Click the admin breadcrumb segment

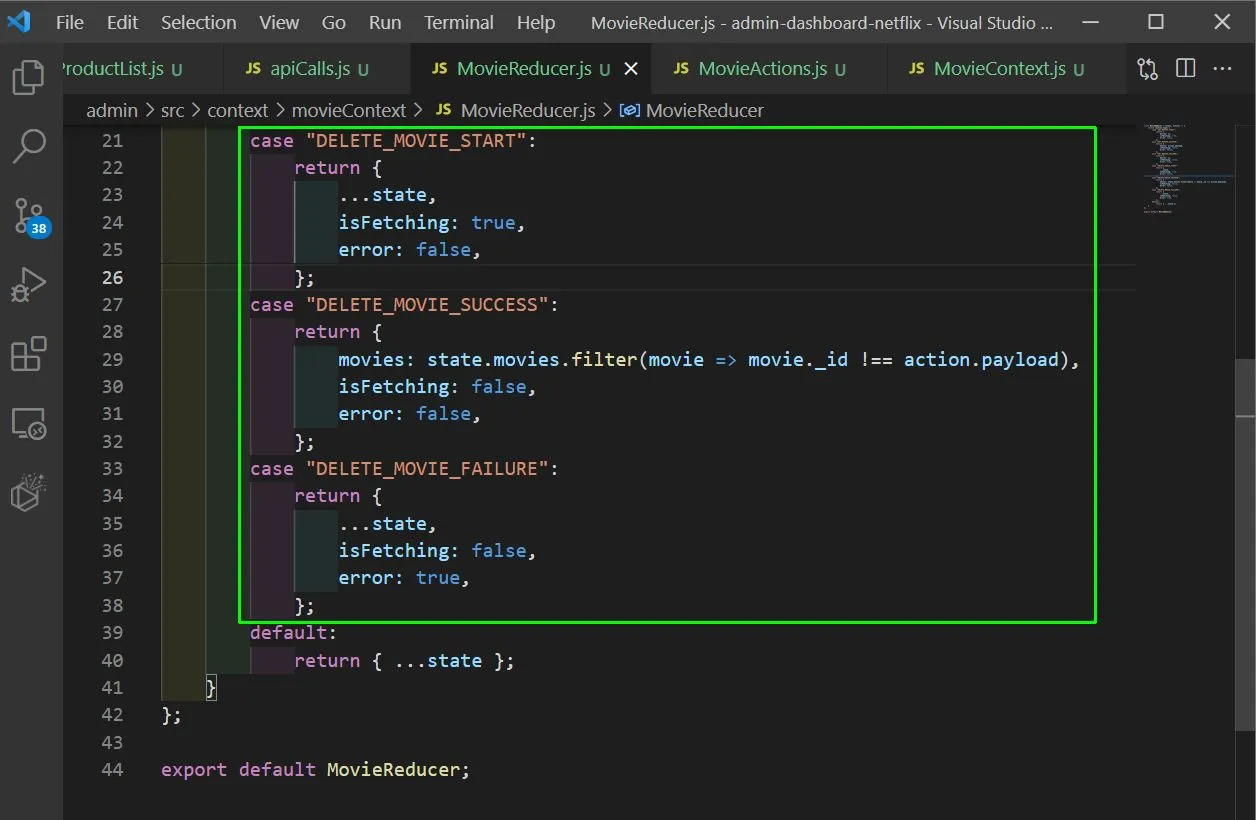[112, 110]
